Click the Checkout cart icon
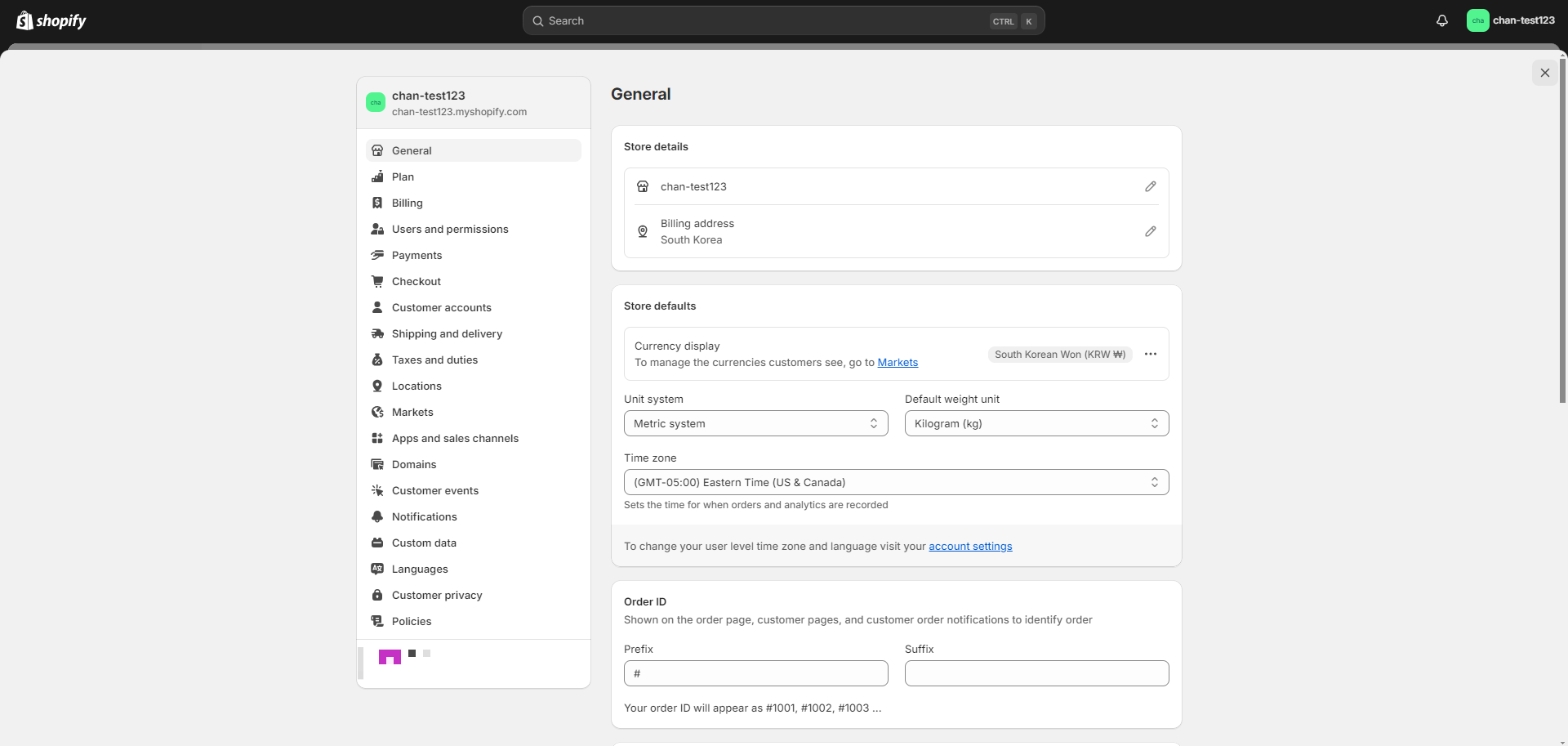The image size is (1568, 746). (x=377, y=281)
